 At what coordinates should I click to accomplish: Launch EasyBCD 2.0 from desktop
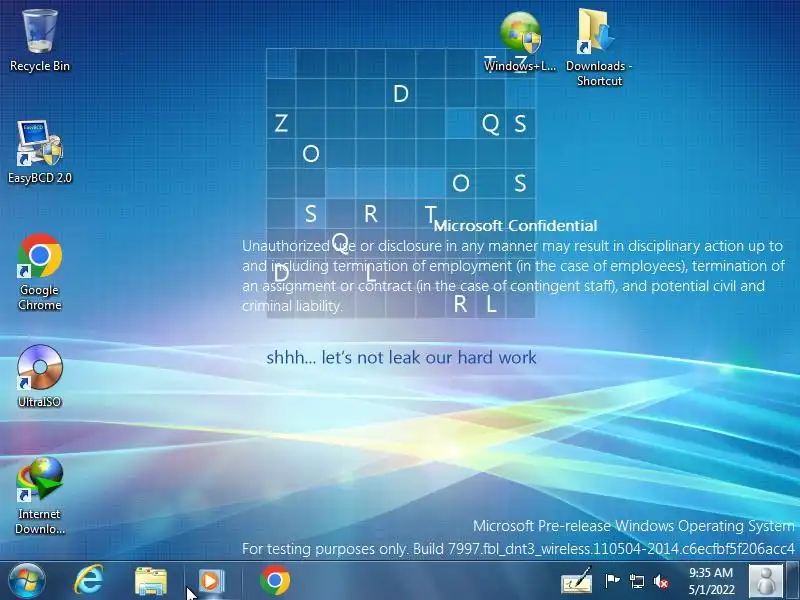click(x=40, y=152)
